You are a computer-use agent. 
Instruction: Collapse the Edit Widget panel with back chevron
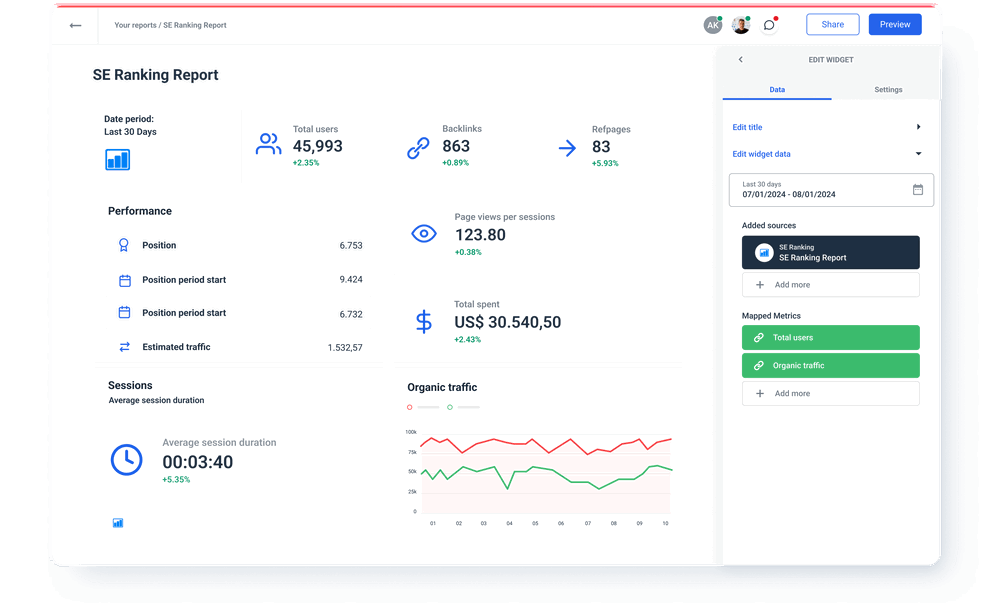pos(740,59)
